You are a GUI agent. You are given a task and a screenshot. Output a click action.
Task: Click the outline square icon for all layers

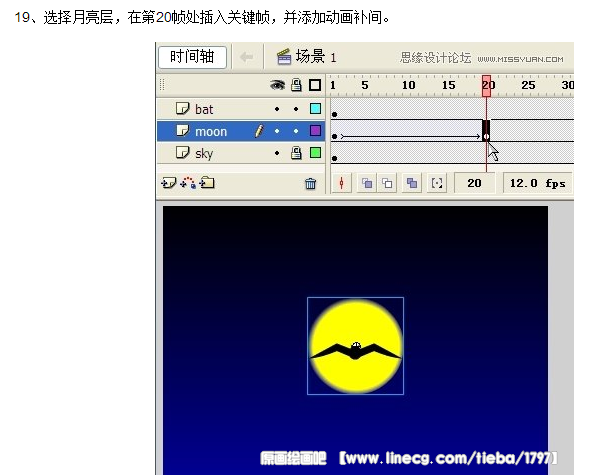pyautogui.click(x=315, y=85)
